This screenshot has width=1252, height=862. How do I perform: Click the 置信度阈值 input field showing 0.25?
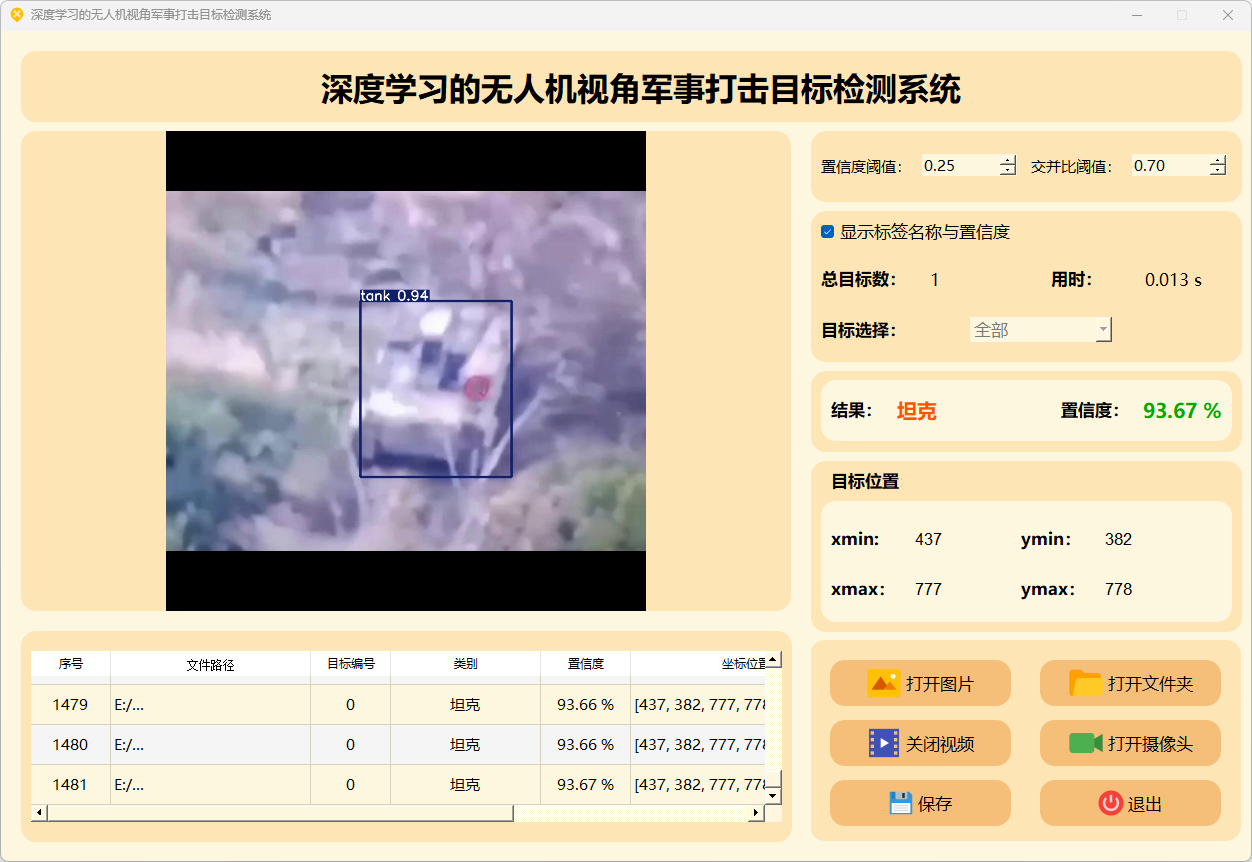(x=960, y=166)
